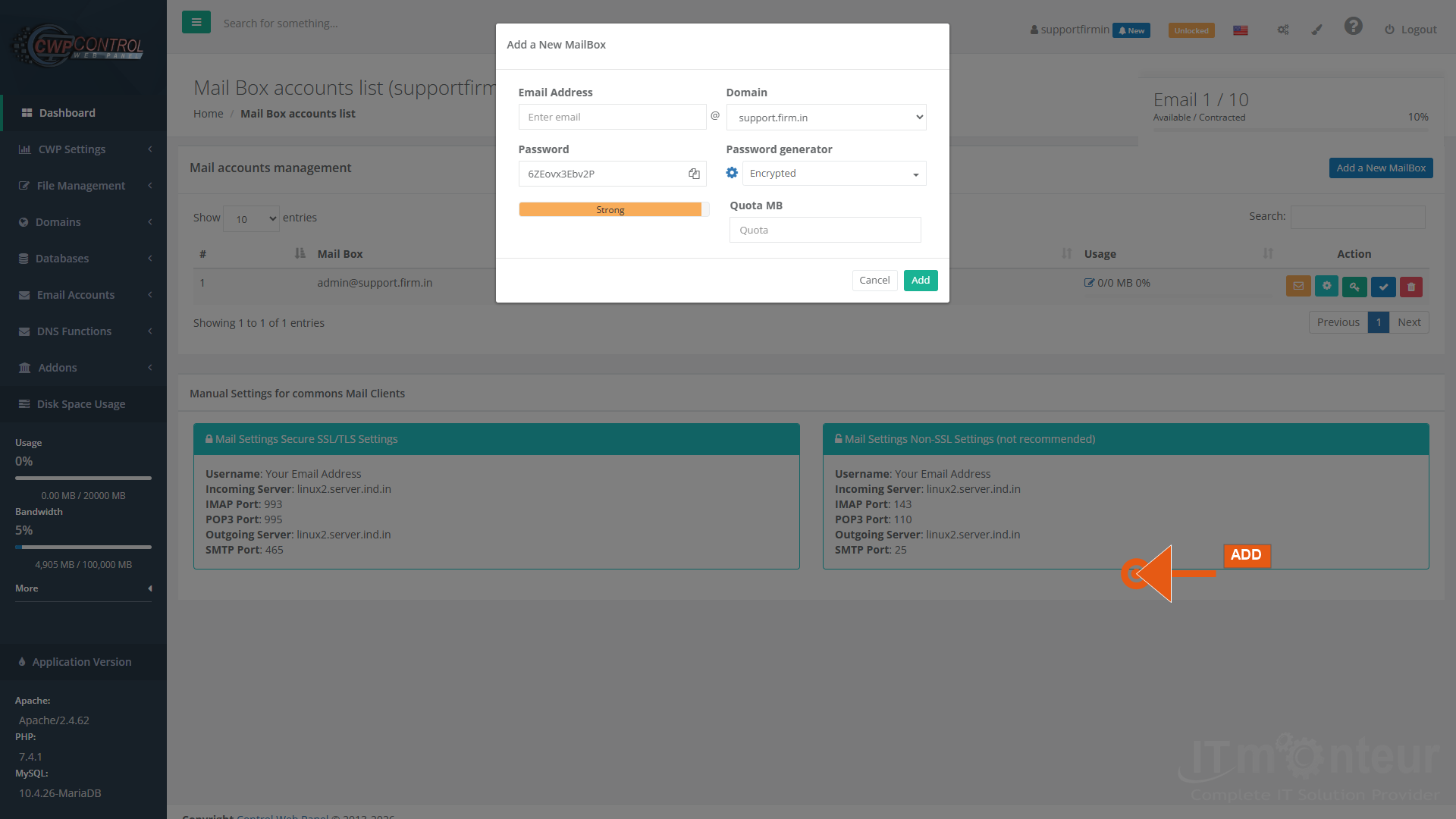
Task: Click the disk Usage 0% progress bar
Action: point(83,478)
